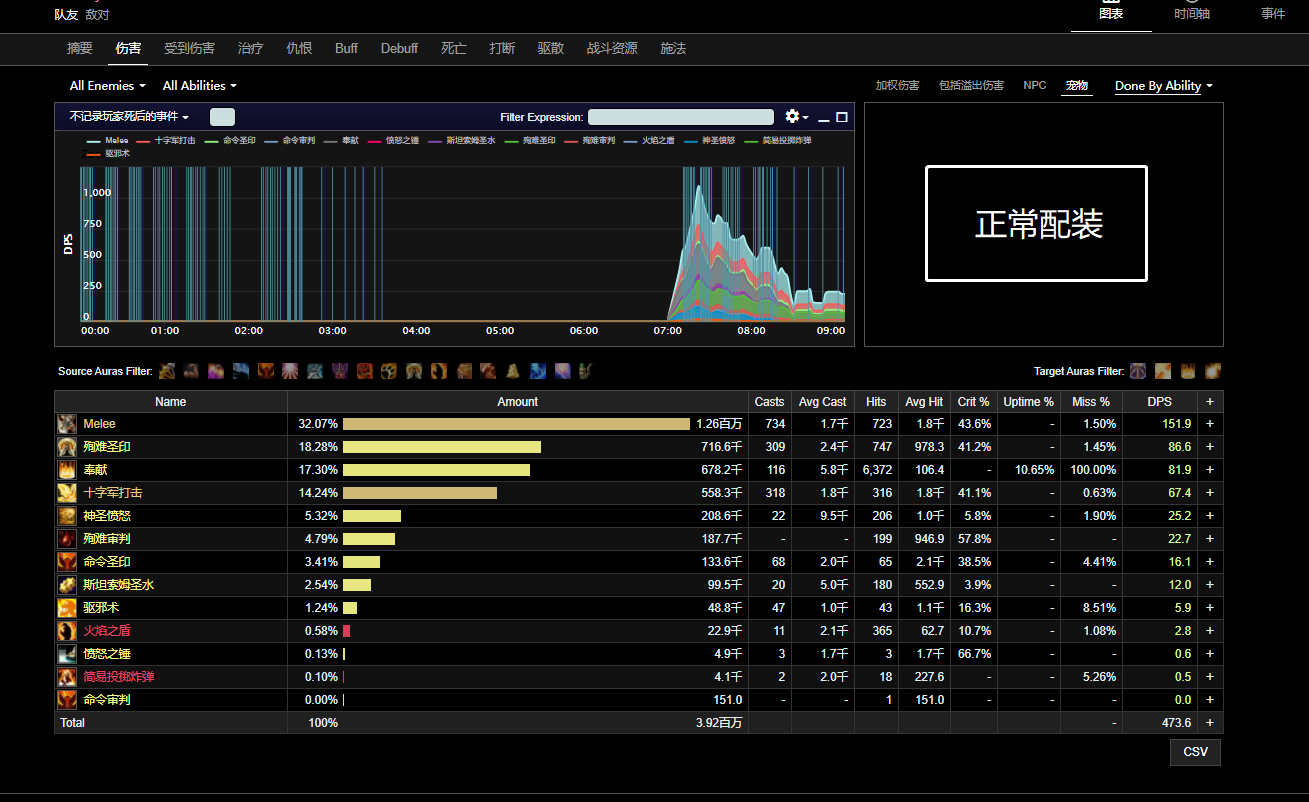1309x802 pixels.
Task: Select the second Target Auras Filter icon
Action: tap(1163, 371)
